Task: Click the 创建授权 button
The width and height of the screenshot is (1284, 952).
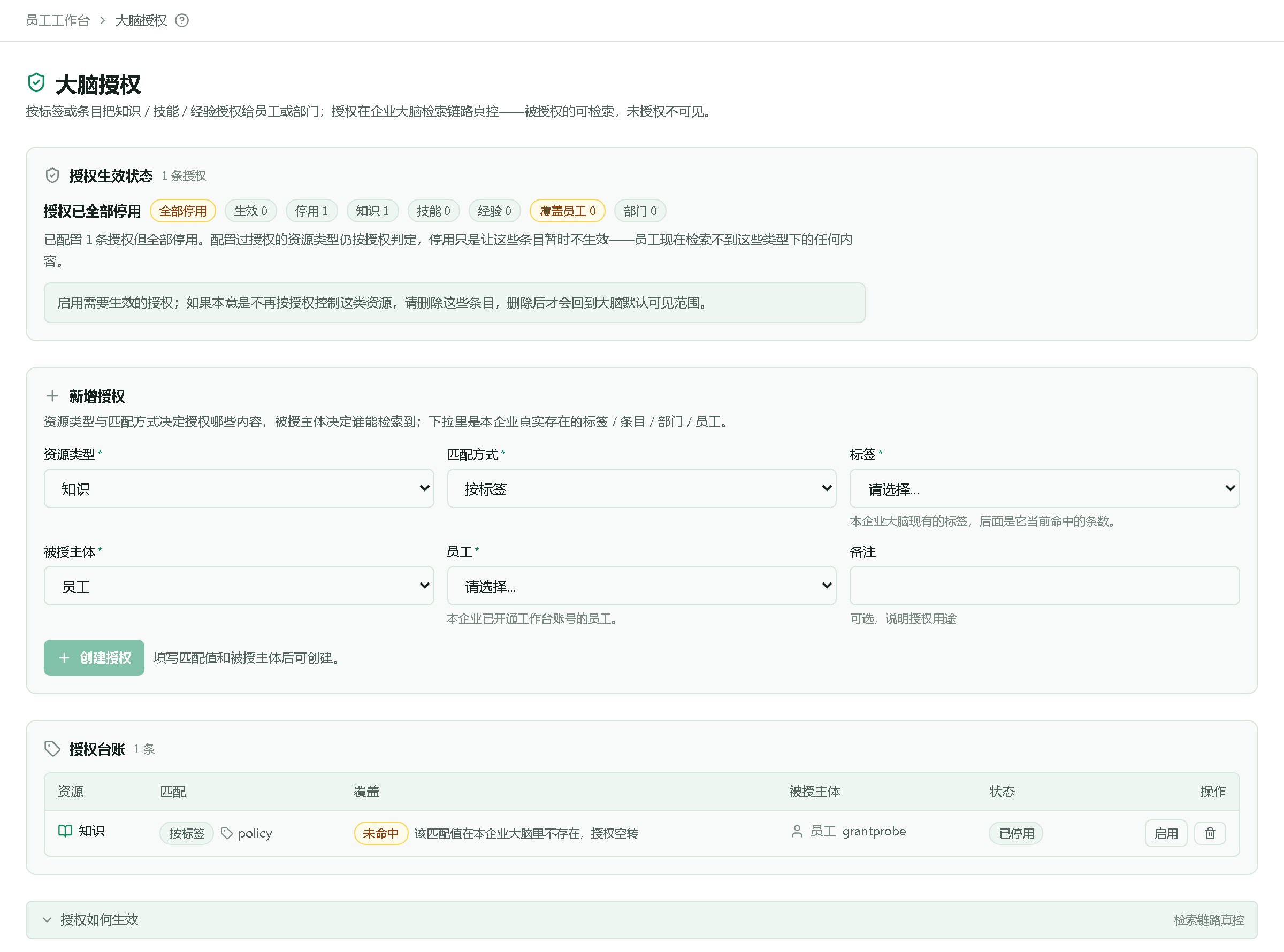Action: pyautogui.click(x=94, y=657)
